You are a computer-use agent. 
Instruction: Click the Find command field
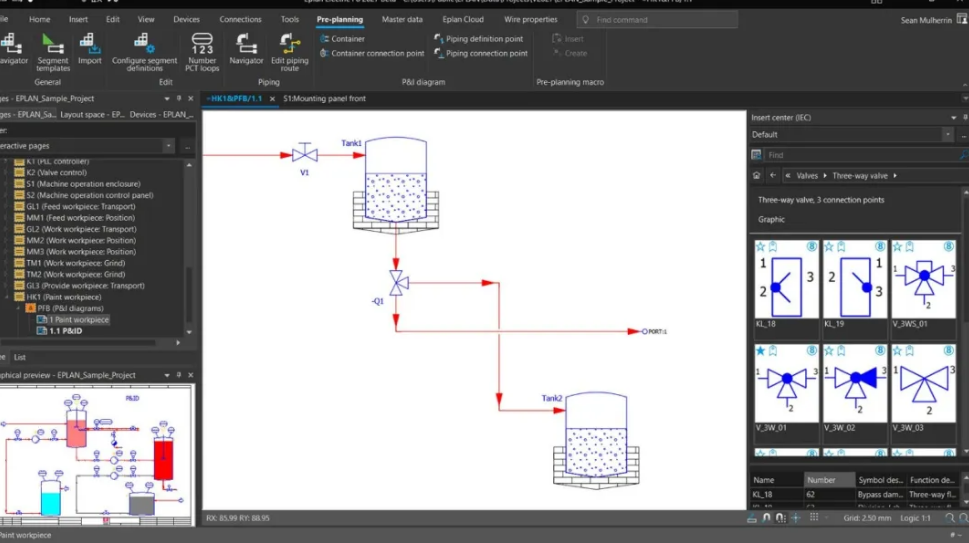point(657,20)
